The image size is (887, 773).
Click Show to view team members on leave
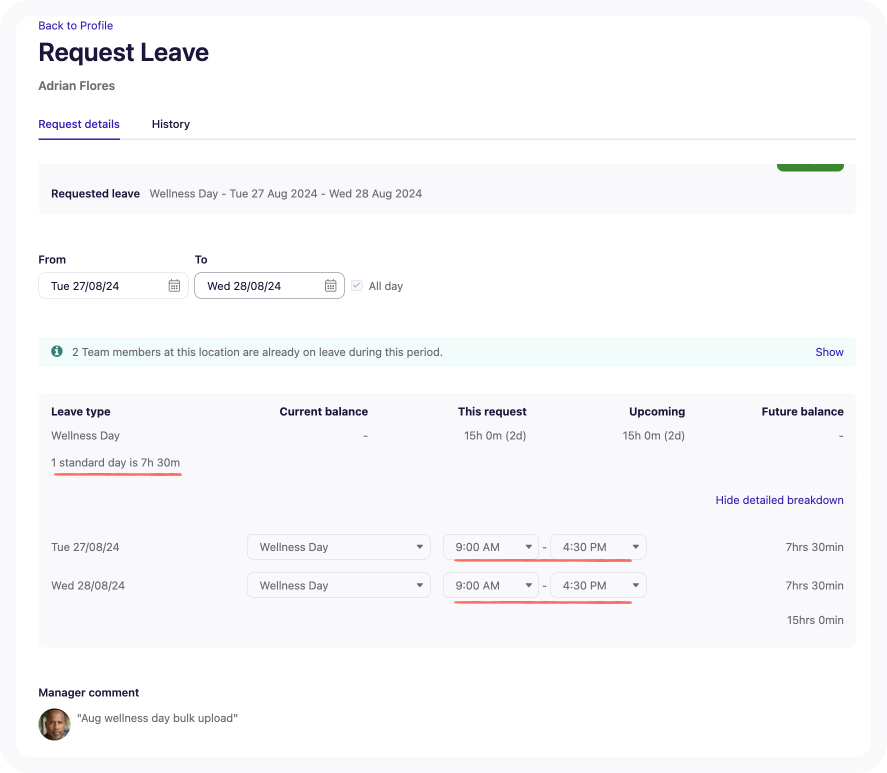829,352
